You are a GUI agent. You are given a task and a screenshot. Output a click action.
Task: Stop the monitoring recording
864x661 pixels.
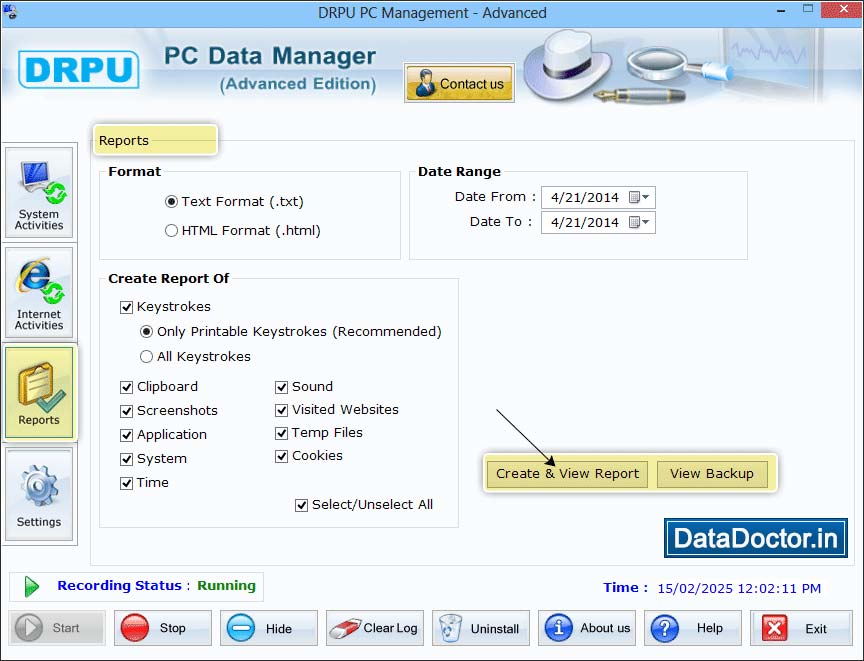[x=162, y=628]
